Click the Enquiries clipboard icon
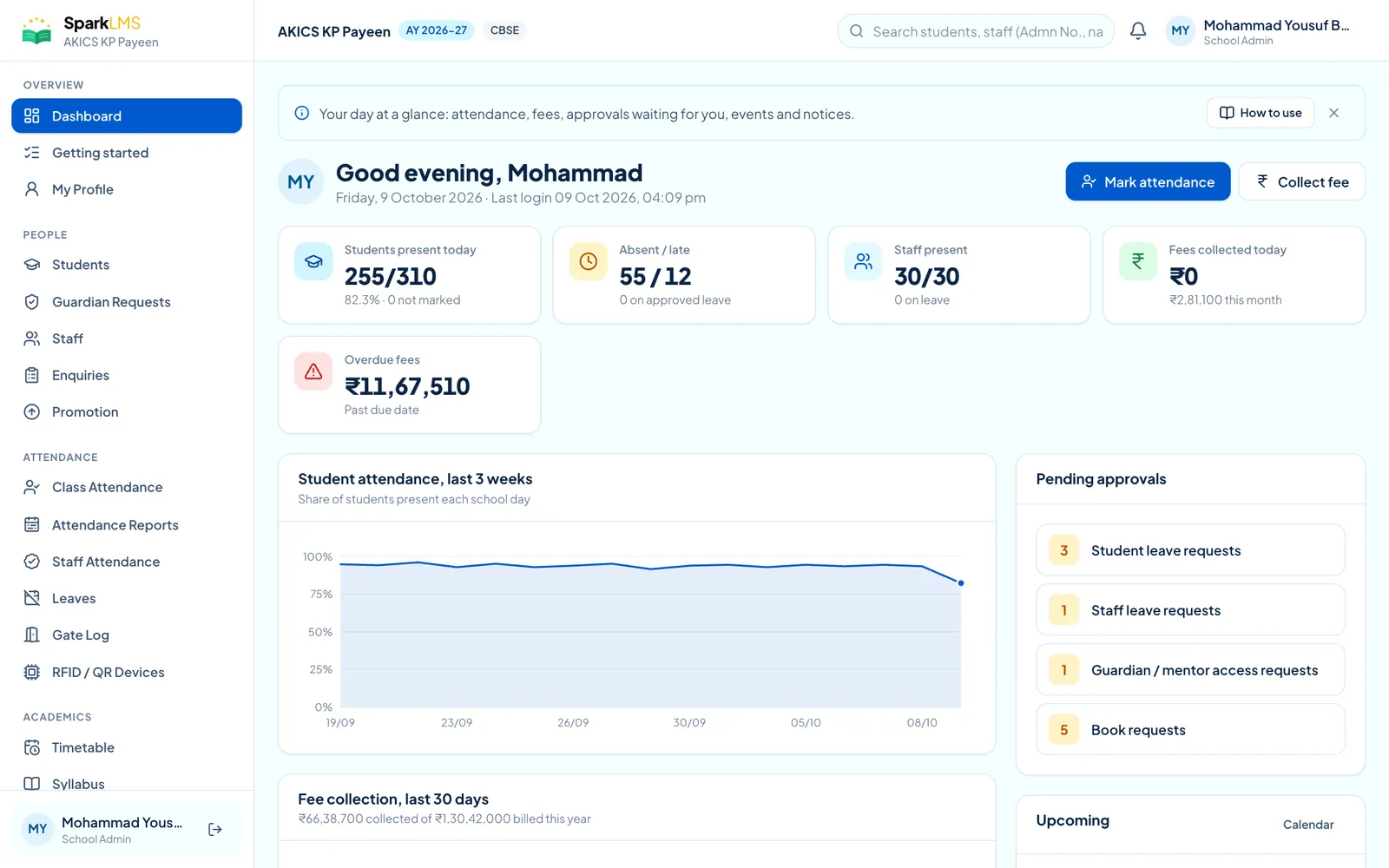The height and width of the screenshot is (868, 1389). tap(32, 375)
